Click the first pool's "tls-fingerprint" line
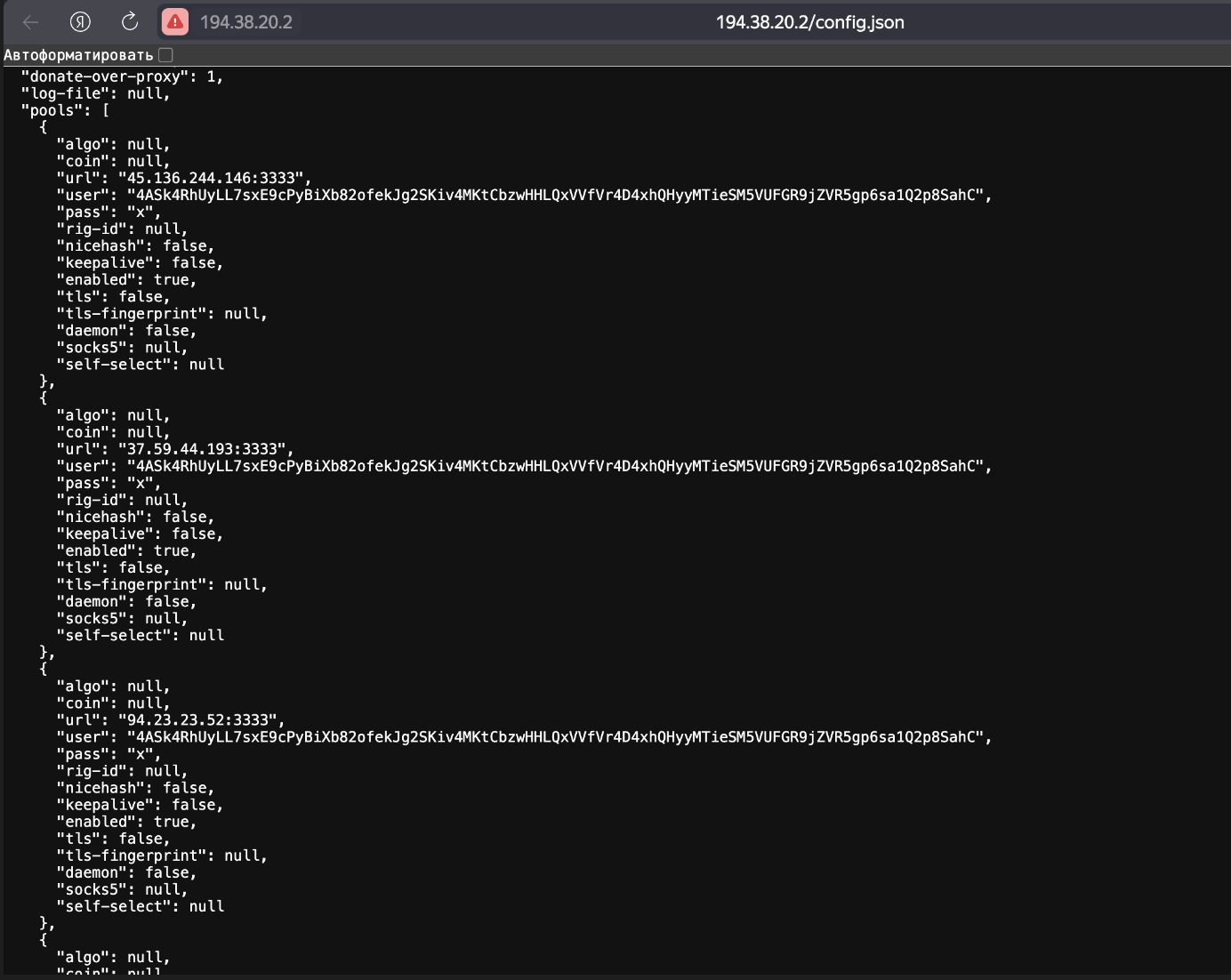The height and width of the screenshot is (980, 1231). click(161, 314)
